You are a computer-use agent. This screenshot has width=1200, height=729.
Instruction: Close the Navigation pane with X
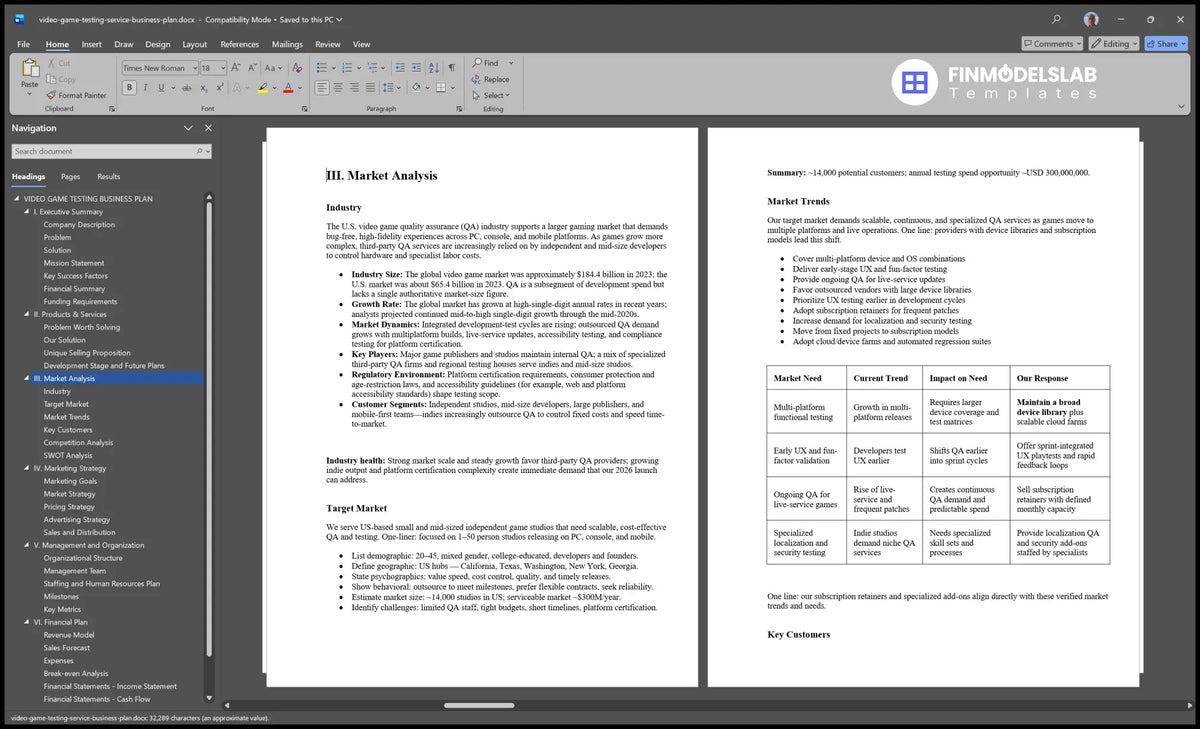coord(208,128)
